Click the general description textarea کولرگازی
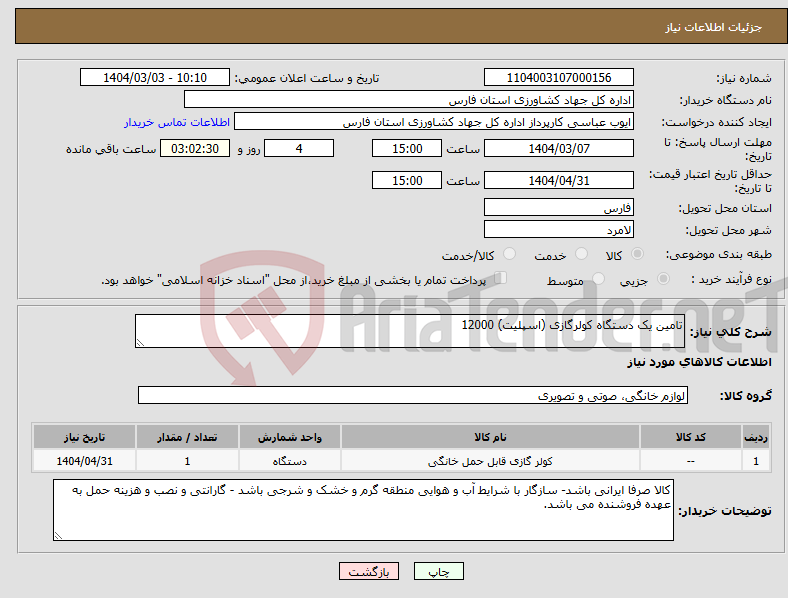The height and width of the screenshot is (598, 788). [x=410, y=331]
